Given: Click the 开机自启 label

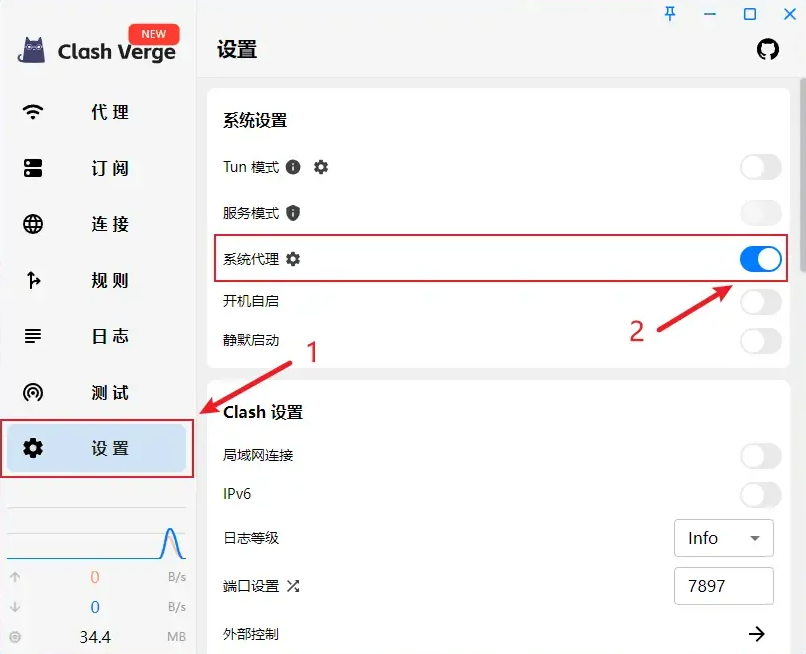Looking at the screenshot, I should point(251,301).
